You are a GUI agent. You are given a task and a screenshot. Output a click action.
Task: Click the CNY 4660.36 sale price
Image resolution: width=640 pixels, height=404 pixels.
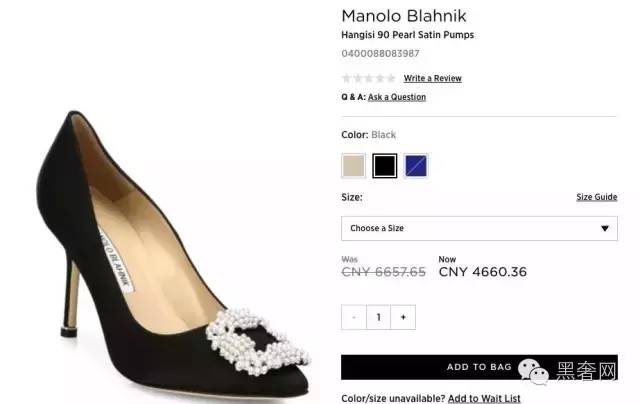(482, 271)
